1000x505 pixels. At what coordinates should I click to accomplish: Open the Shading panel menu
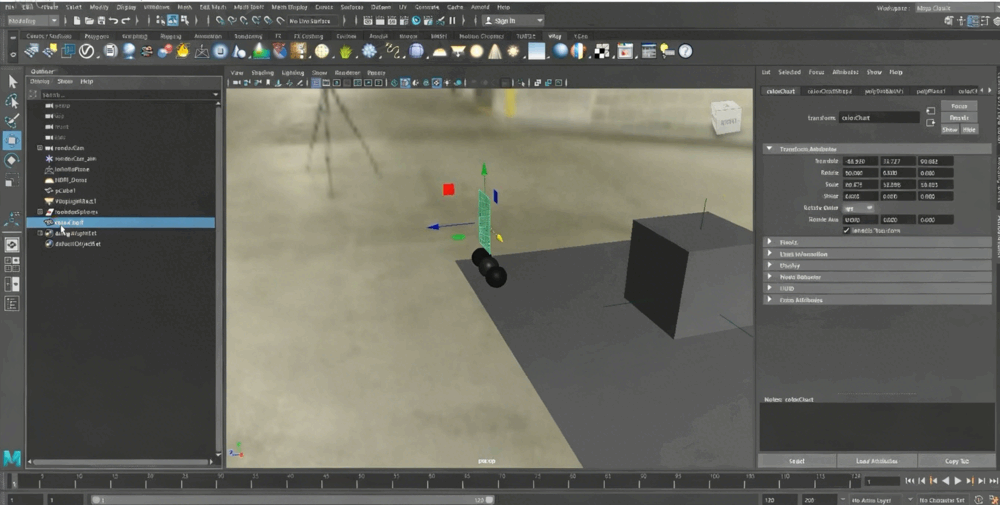[262, 73]
